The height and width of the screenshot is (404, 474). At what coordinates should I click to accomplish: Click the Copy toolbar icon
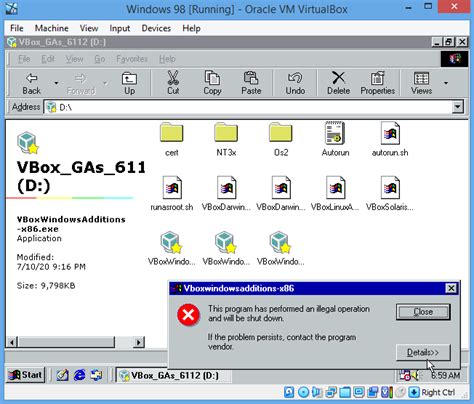point(212,78)
